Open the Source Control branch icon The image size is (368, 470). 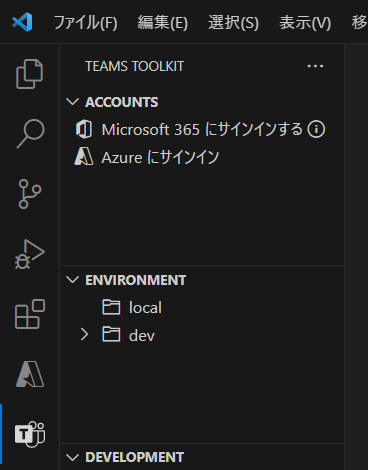coord(30,194)
